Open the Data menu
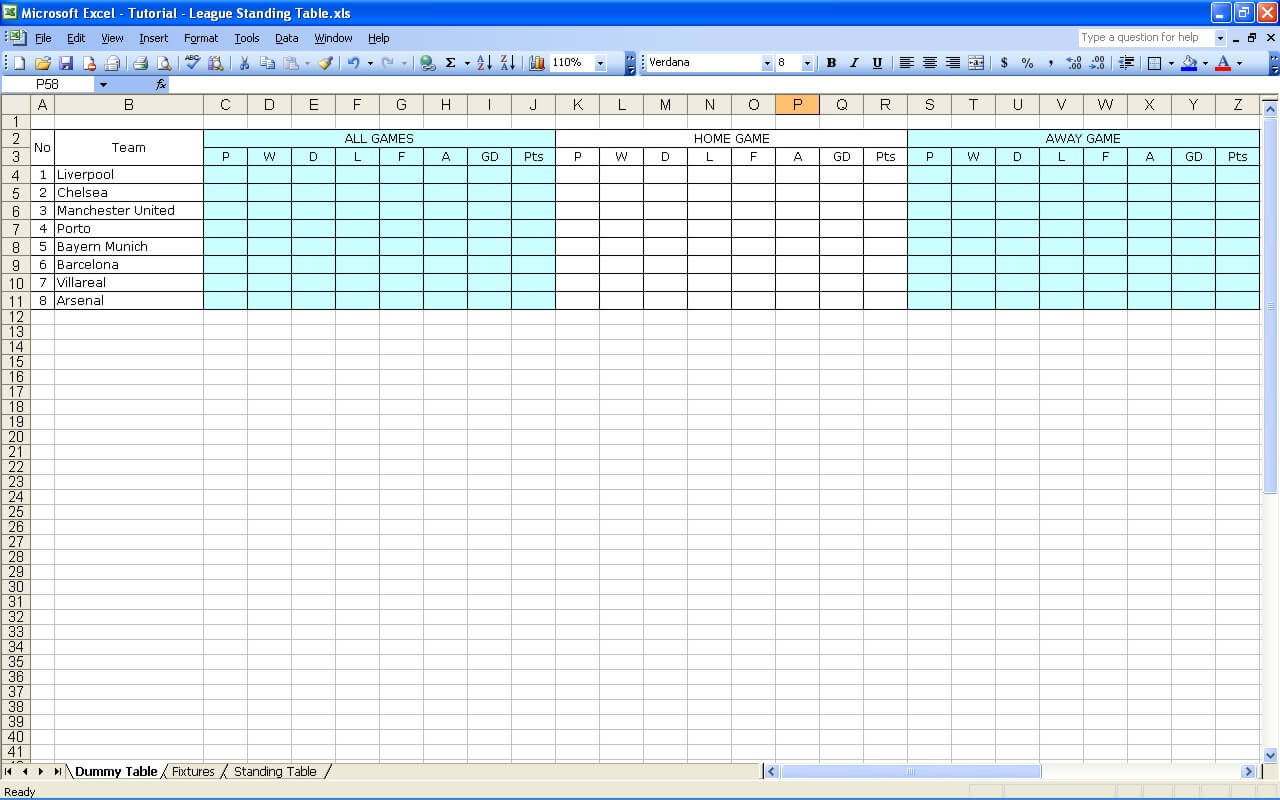 point(287,38)
